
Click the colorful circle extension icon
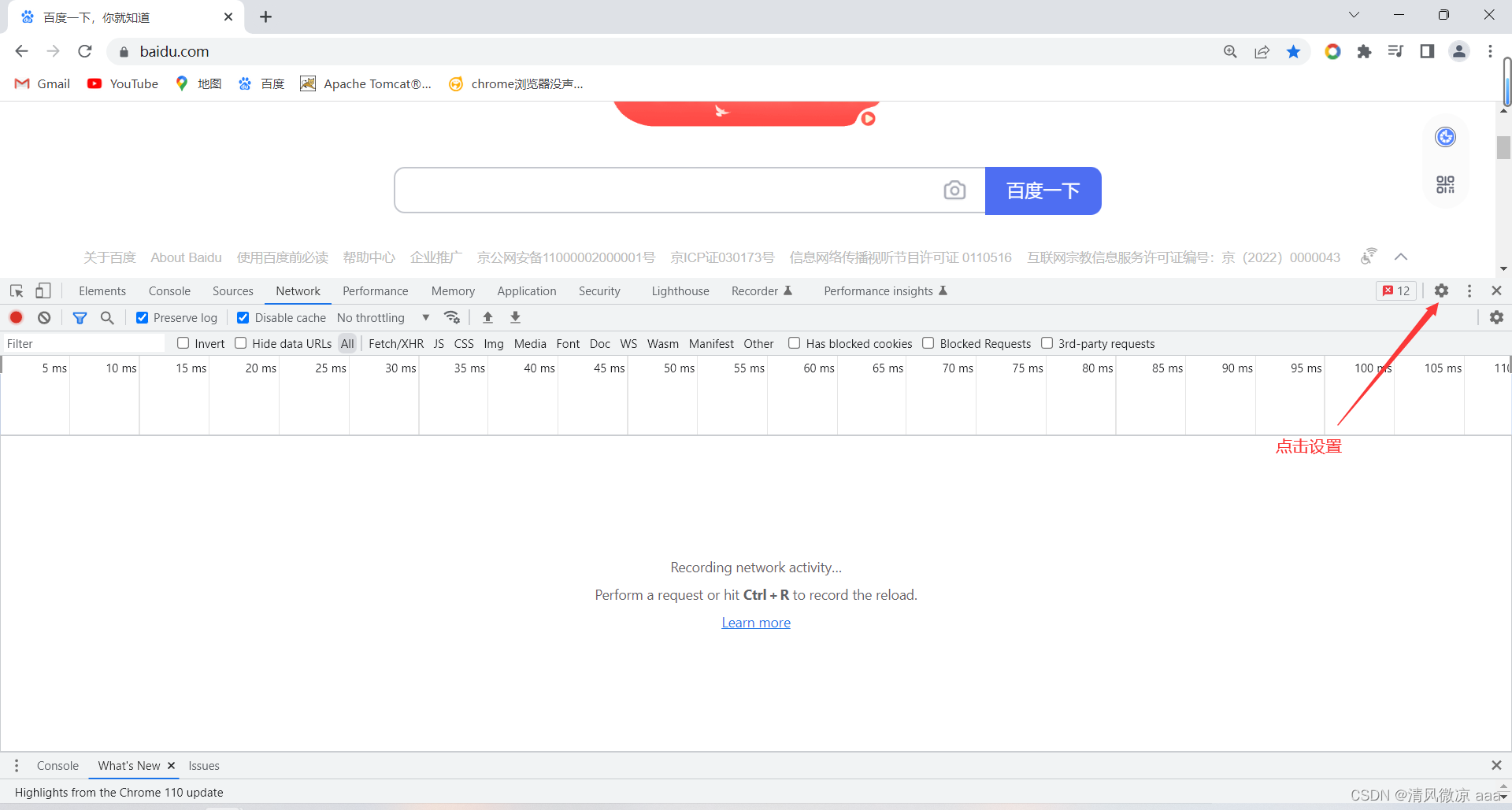point(1332,51)
